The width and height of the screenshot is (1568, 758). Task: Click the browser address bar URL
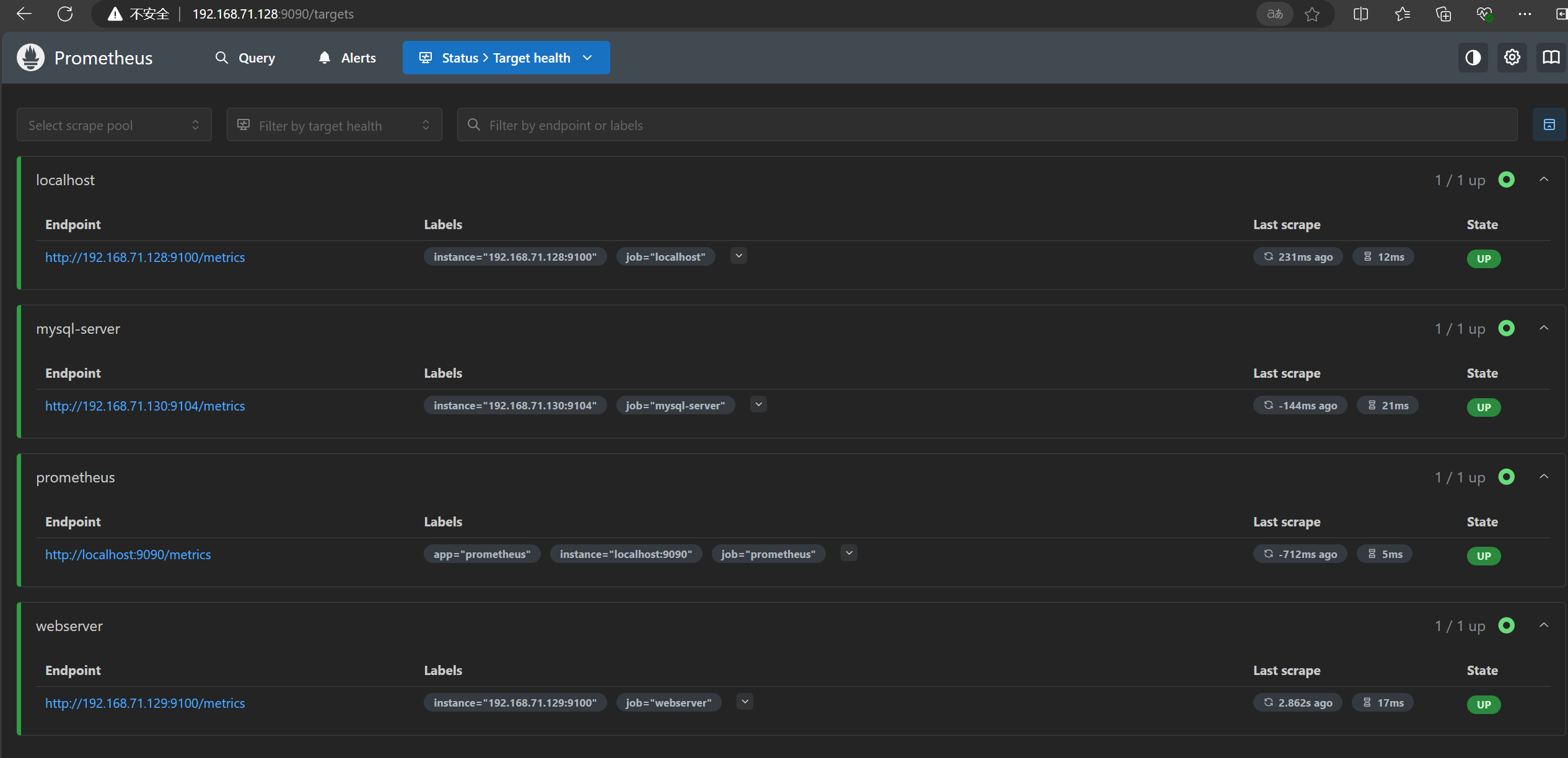click(x=273, y=14)
